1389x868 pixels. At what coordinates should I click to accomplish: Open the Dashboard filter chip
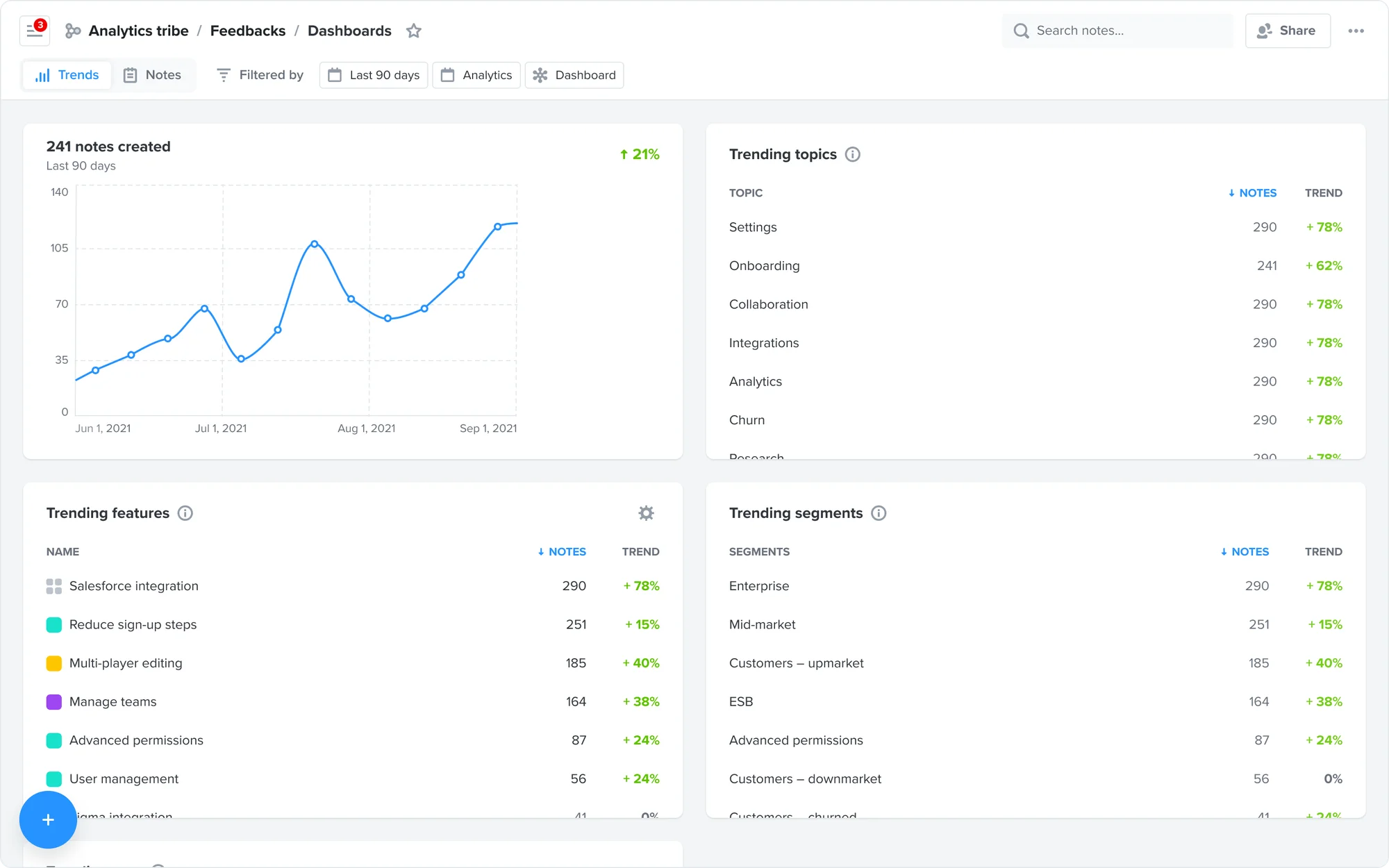click(x=574, y=75)
